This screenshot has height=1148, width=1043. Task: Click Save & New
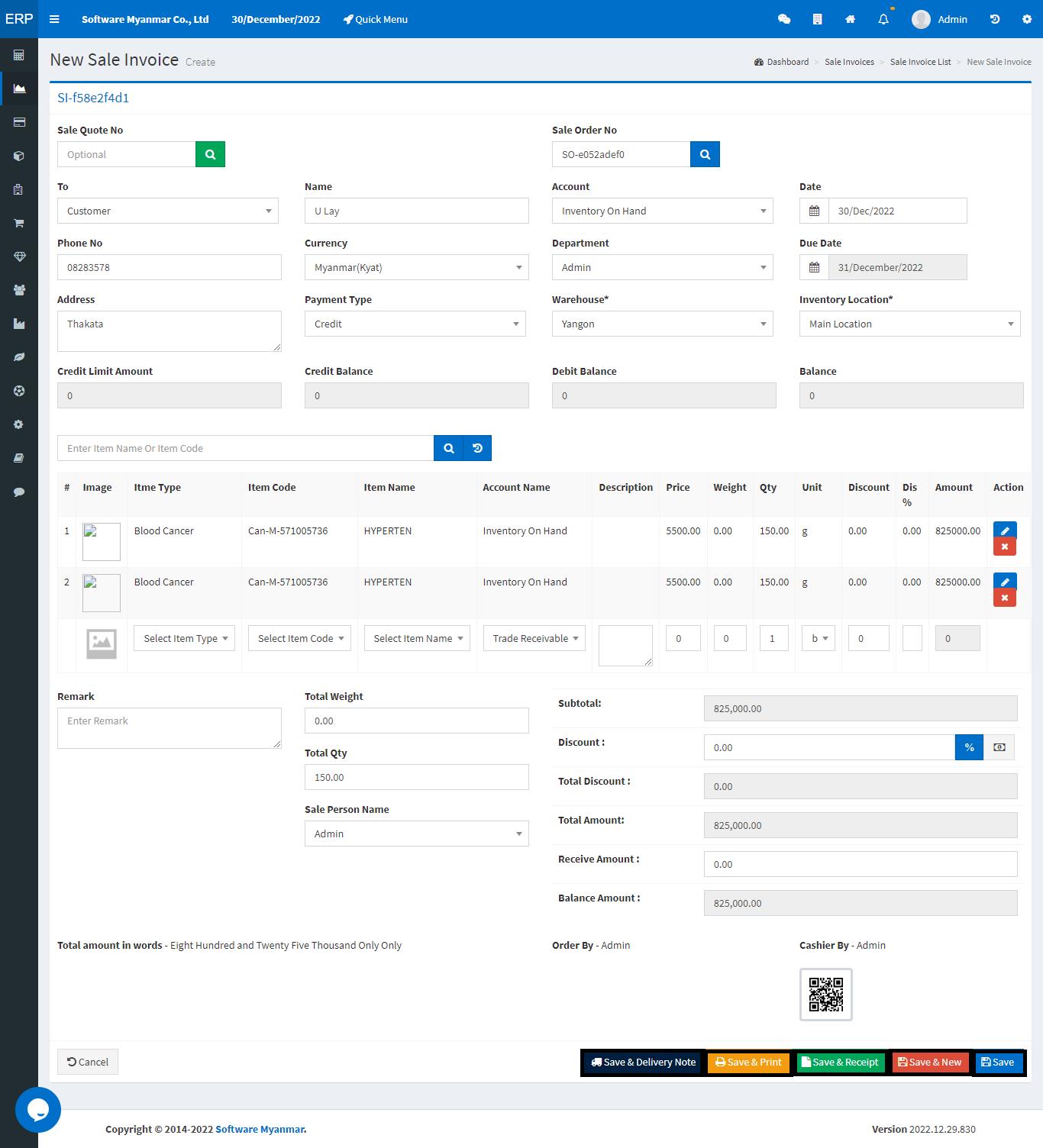click(930, 1062)
